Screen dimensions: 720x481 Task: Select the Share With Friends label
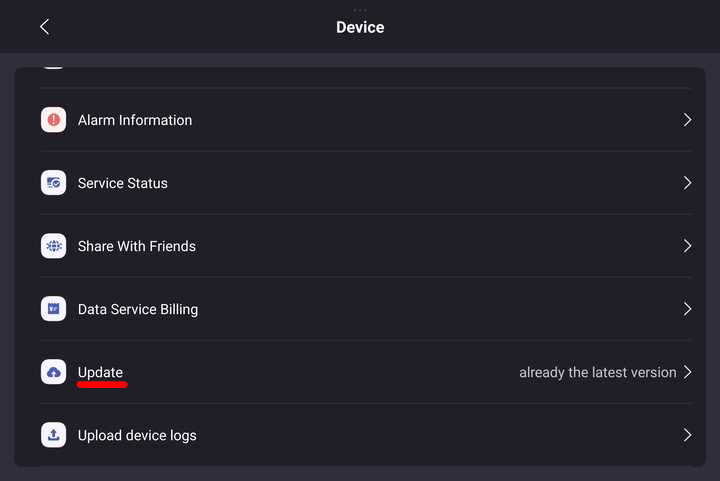click(137, 246)
